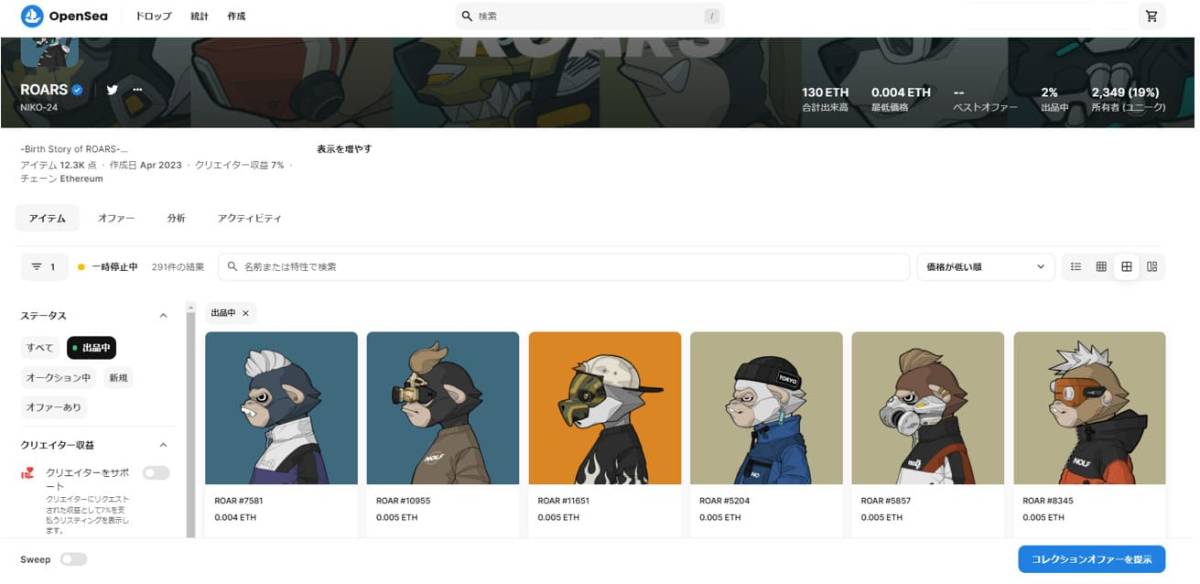Screen dimensions: 1200x584
Task: Click 表示を増やす to expand description
Action: tap(344, 149)
